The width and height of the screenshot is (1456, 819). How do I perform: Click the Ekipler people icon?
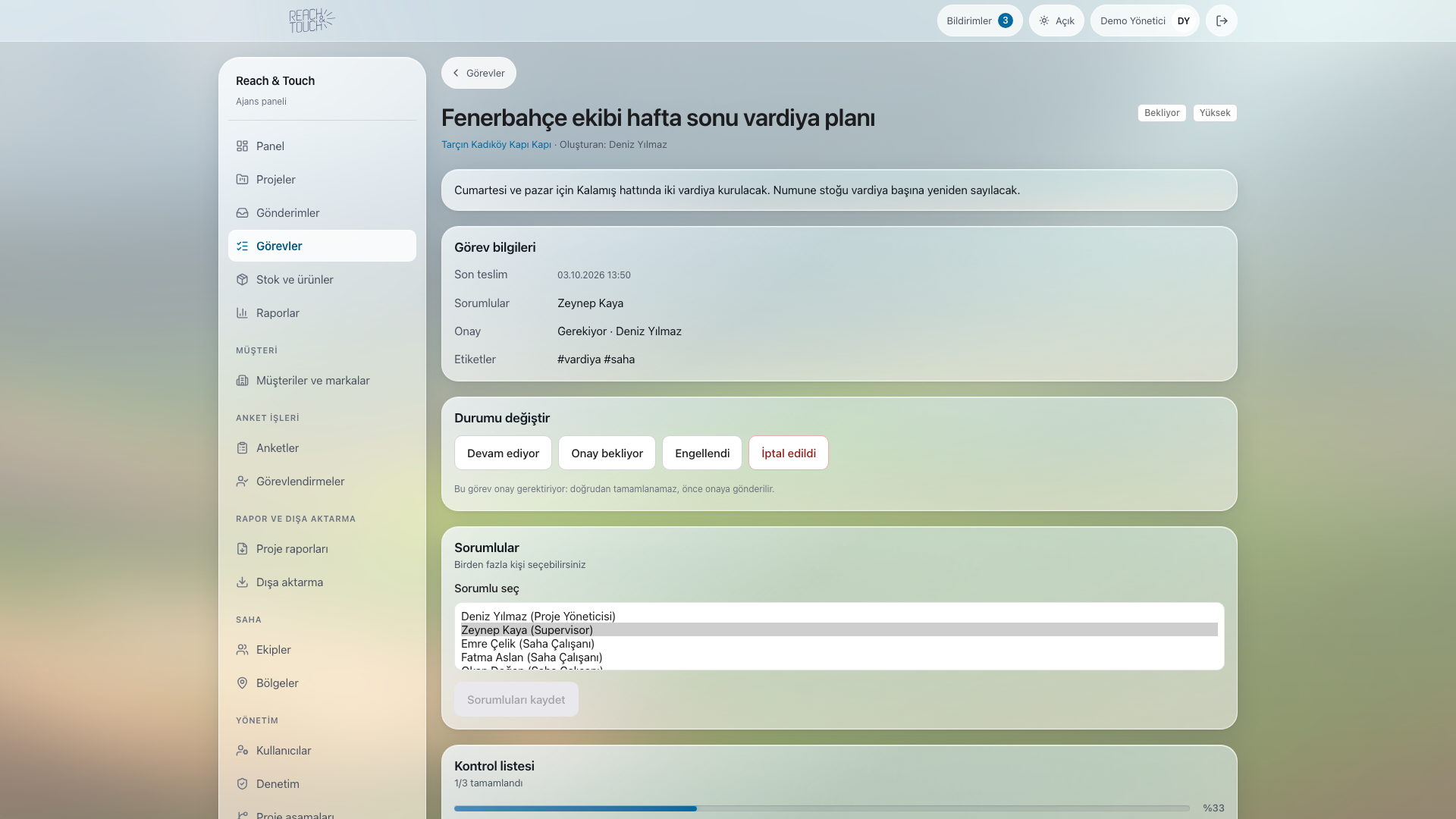(x=242, y=649)
